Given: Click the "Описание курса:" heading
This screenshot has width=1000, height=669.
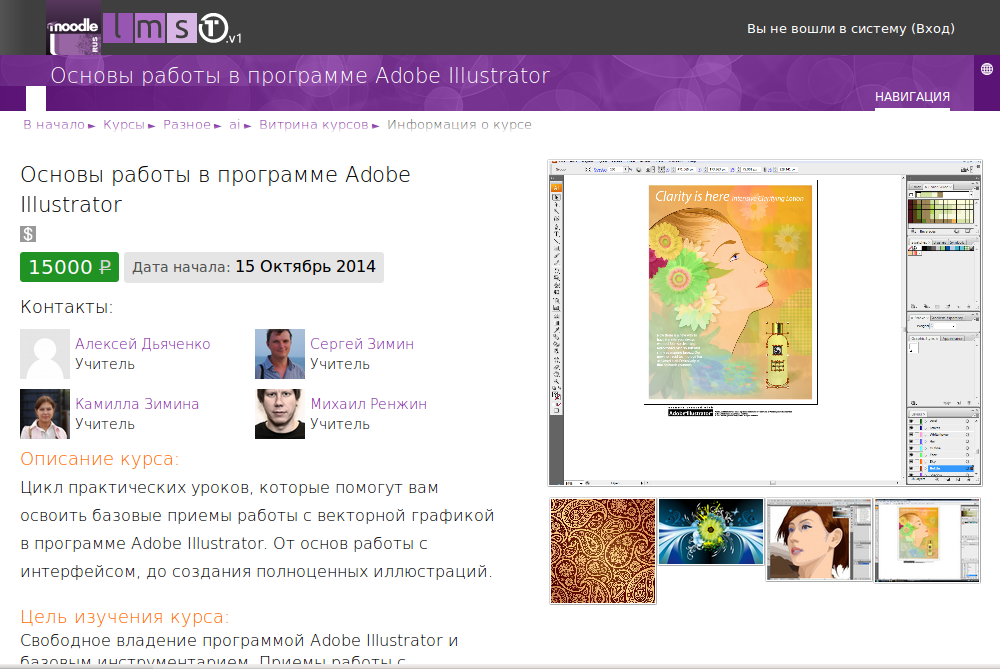Looking at the screenshot, I should (99, 459).
